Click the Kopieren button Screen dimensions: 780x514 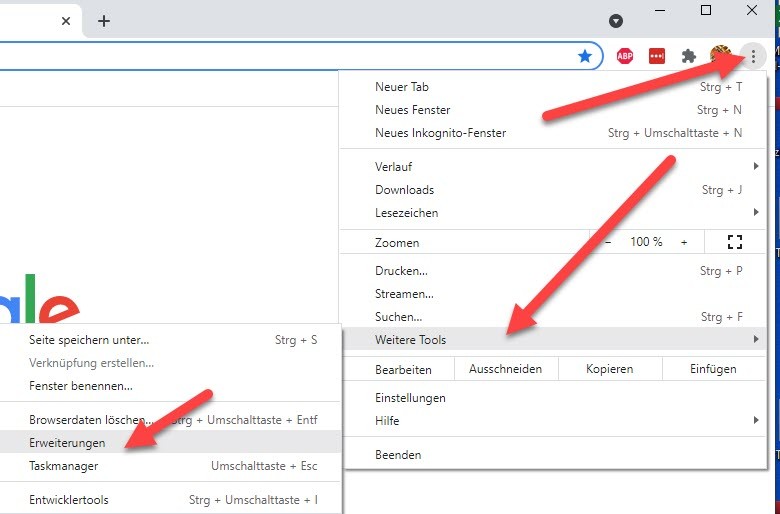609,369
